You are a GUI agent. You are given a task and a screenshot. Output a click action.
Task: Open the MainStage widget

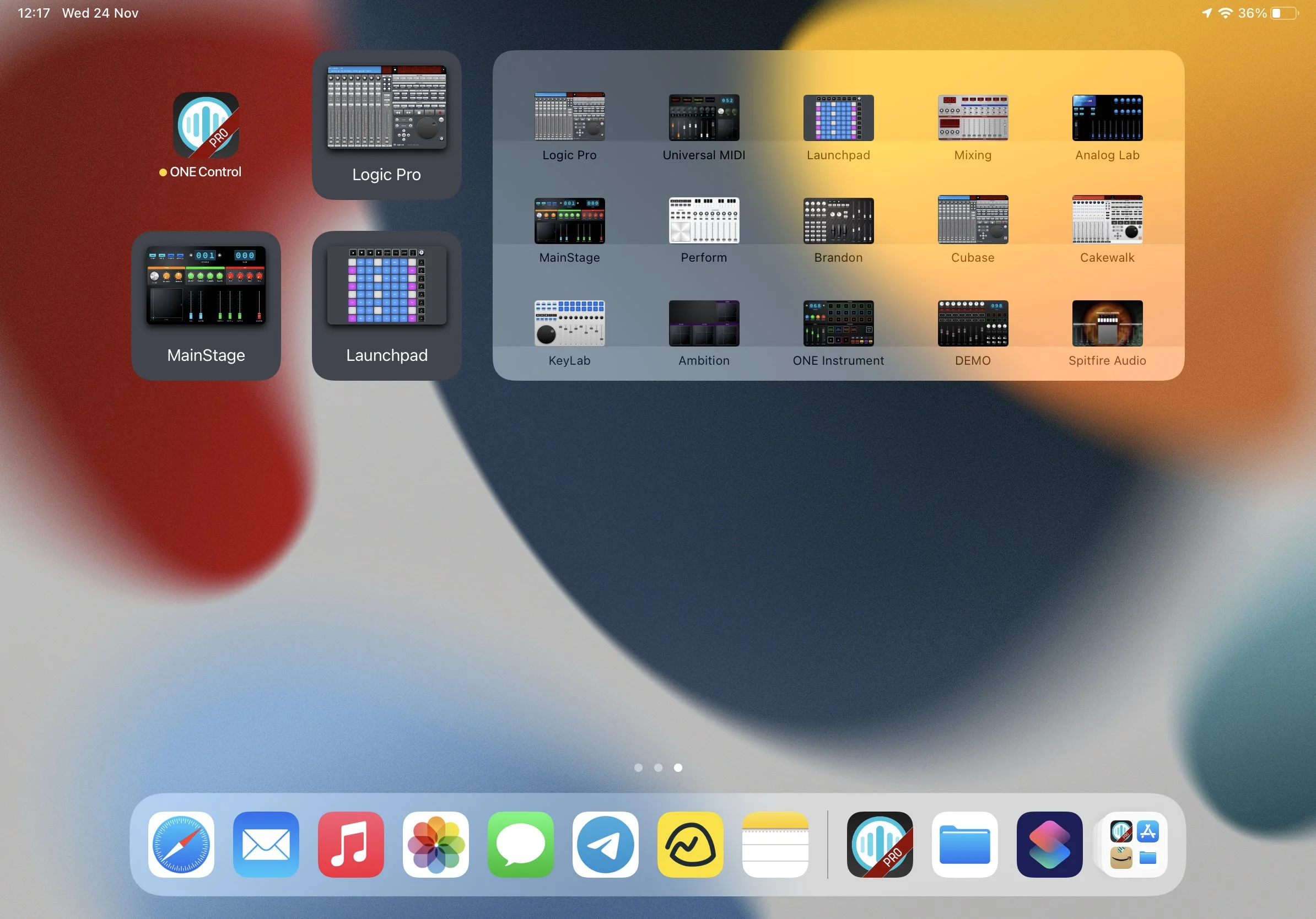[206, 305]
